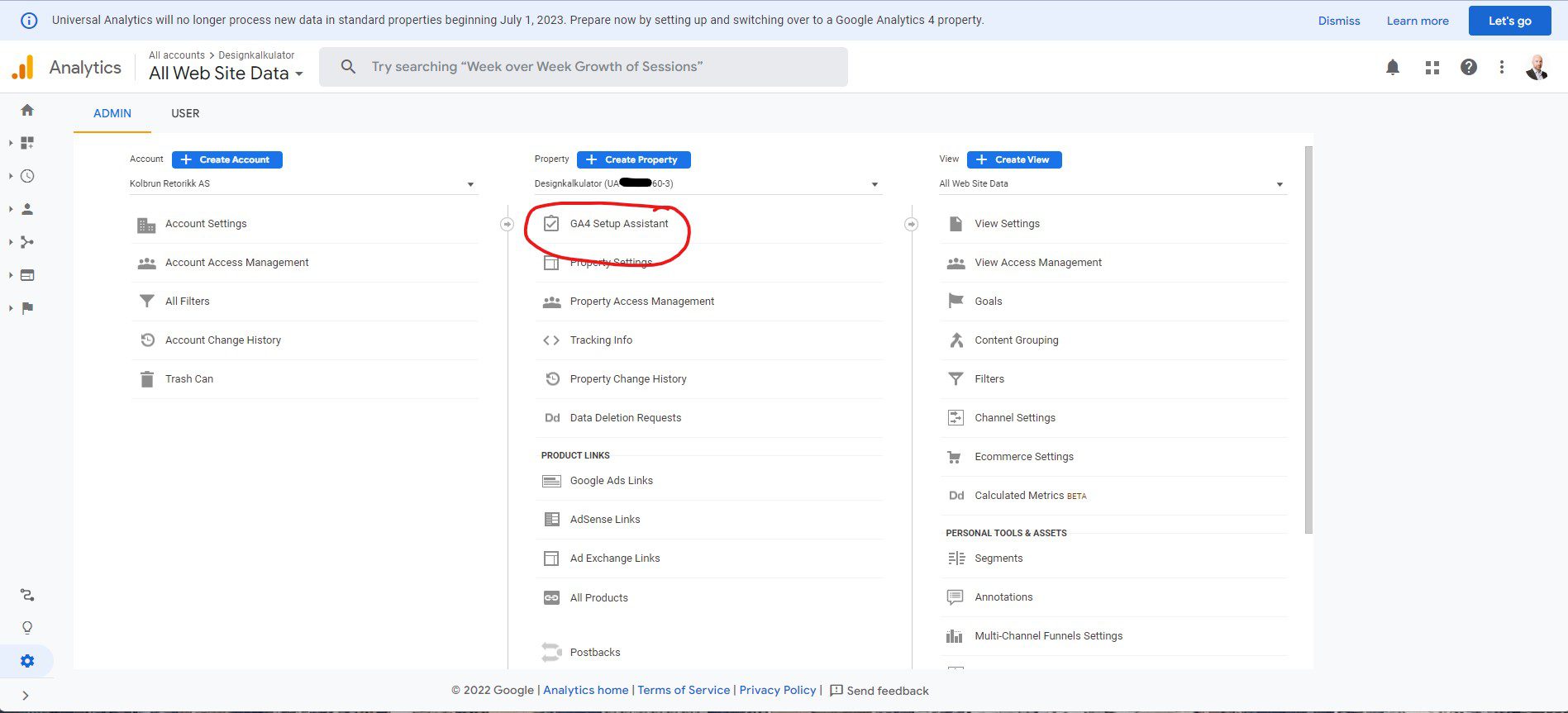Image resolution: width=1568 pixels, height=713 pixels.
Task: Expand Behavior section arrow in sidebar
Action: 11,275
